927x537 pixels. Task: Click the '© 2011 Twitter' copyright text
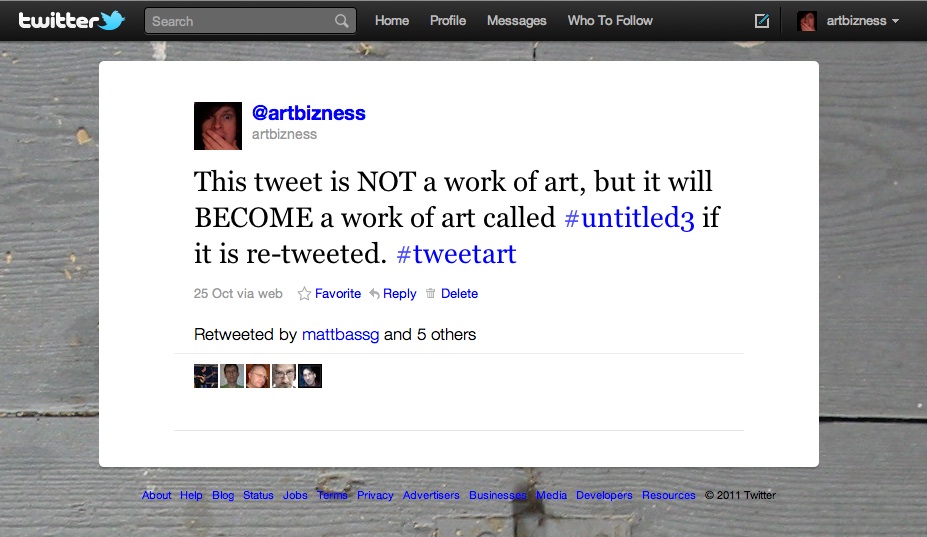click(x=740, y=496)
